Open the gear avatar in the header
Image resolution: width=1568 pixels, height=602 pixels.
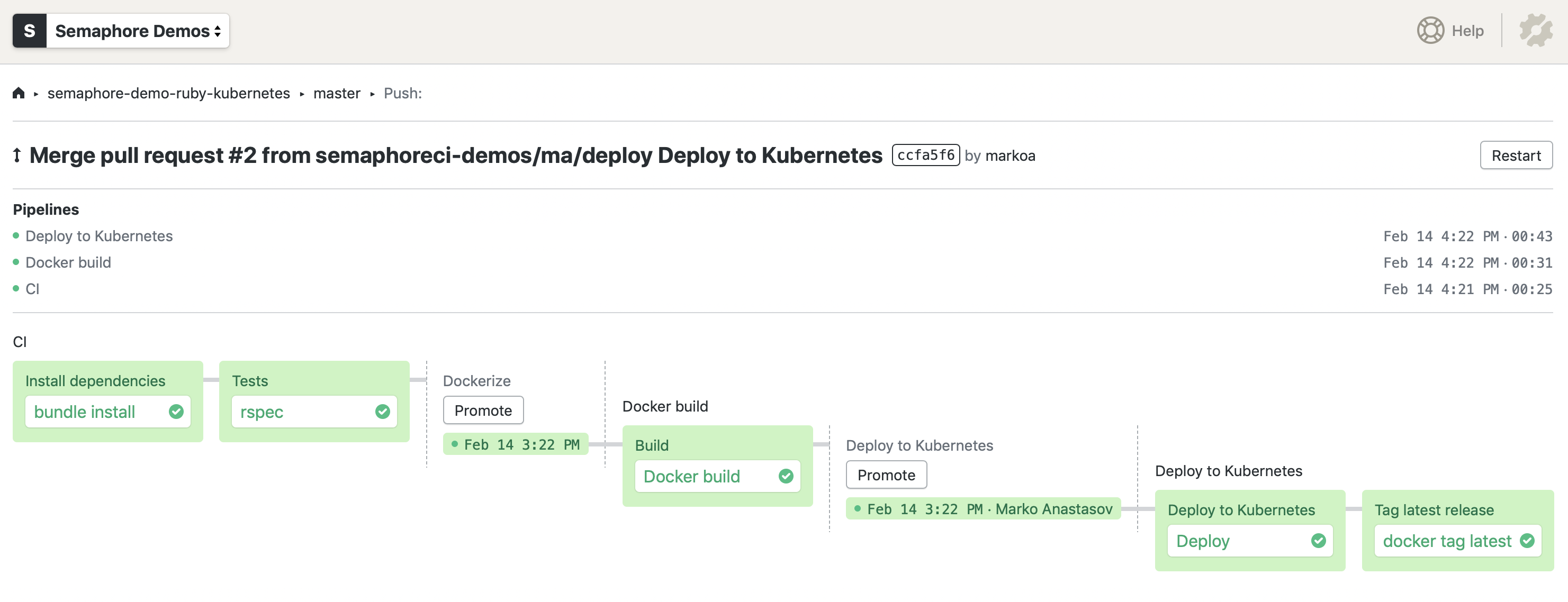(1535, 30)
